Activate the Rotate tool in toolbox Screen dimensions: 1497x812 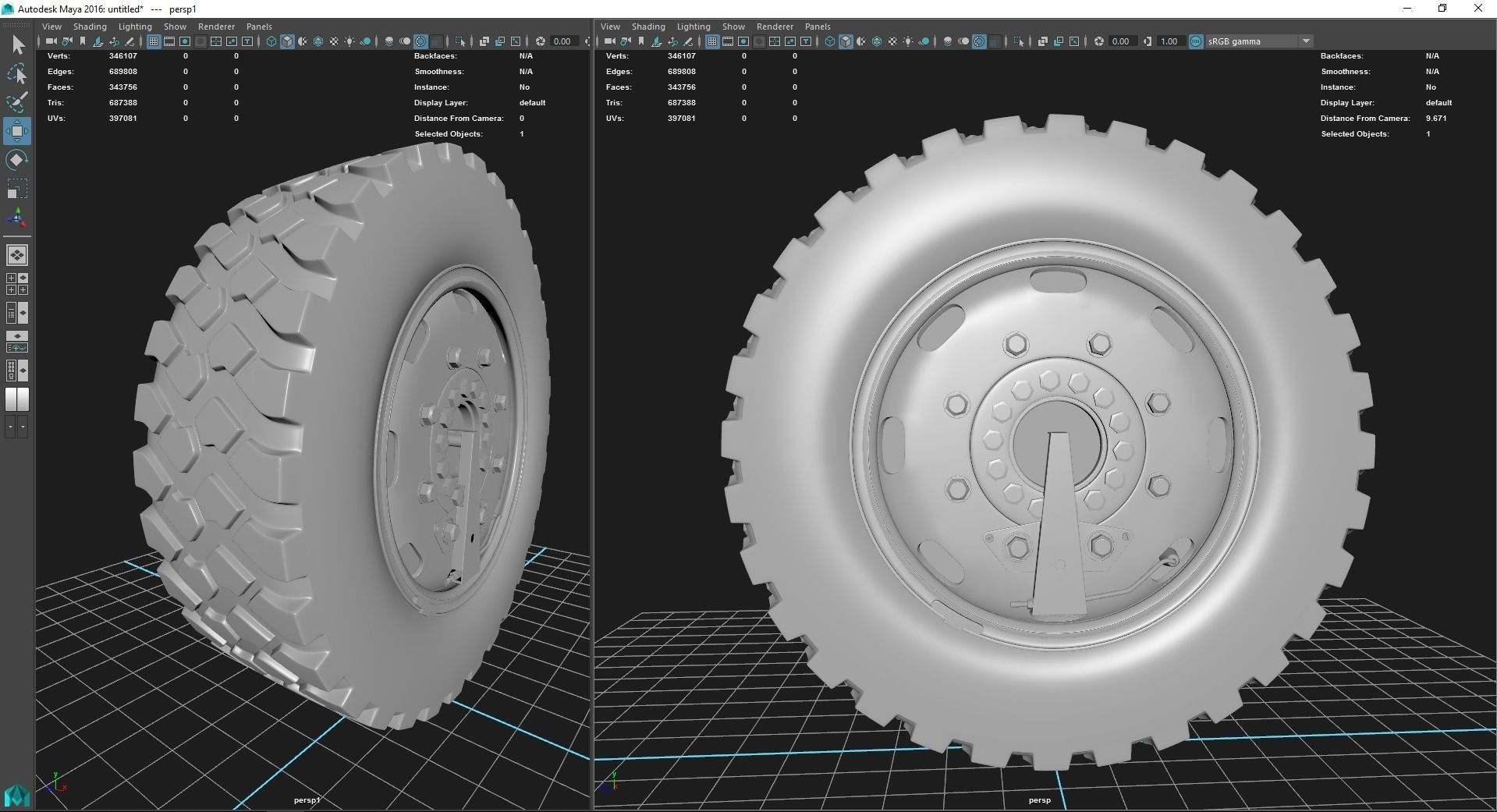coord(17,160)
